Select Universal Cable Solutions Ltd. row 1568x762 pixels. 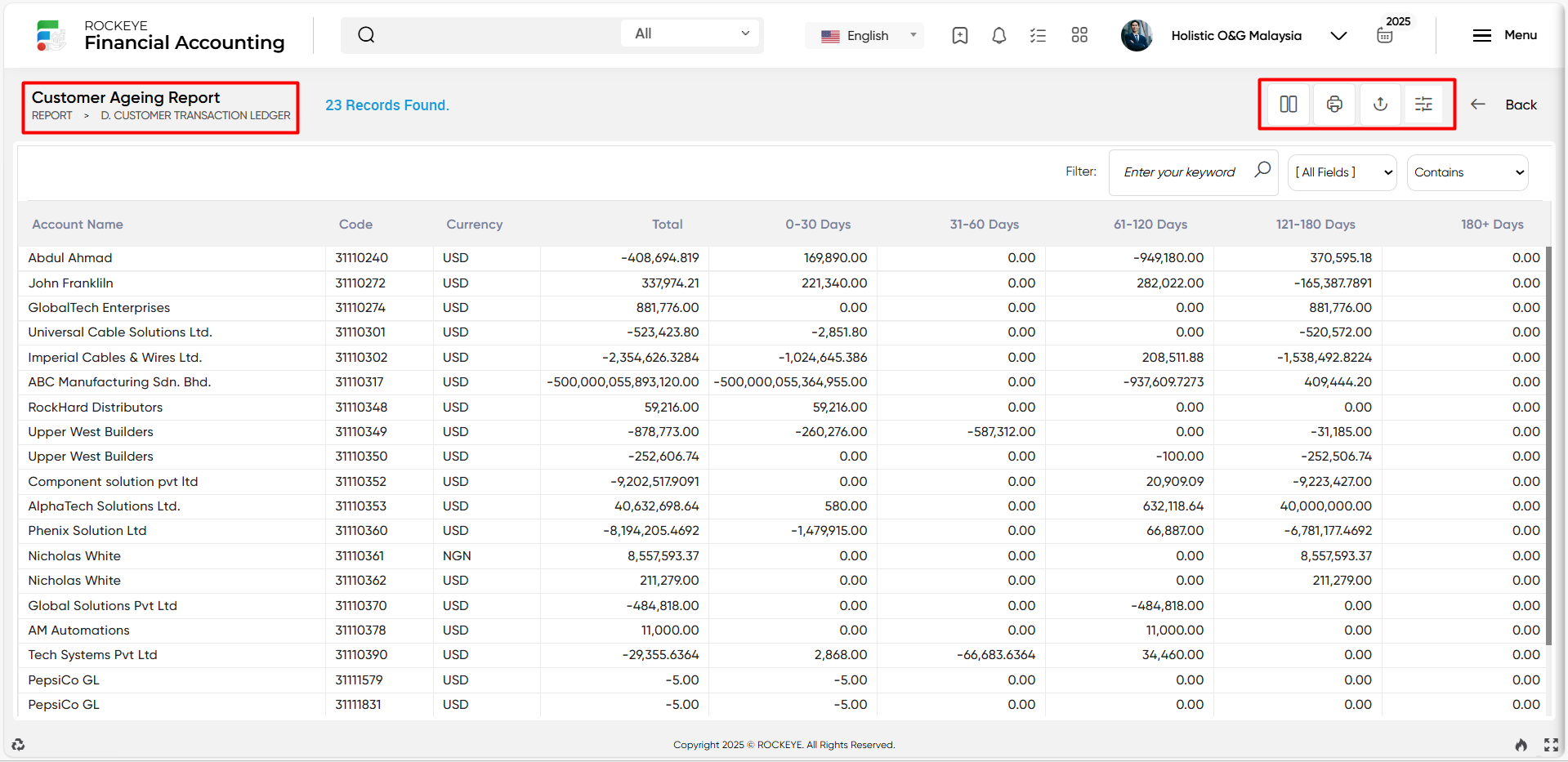click(782, 332)
